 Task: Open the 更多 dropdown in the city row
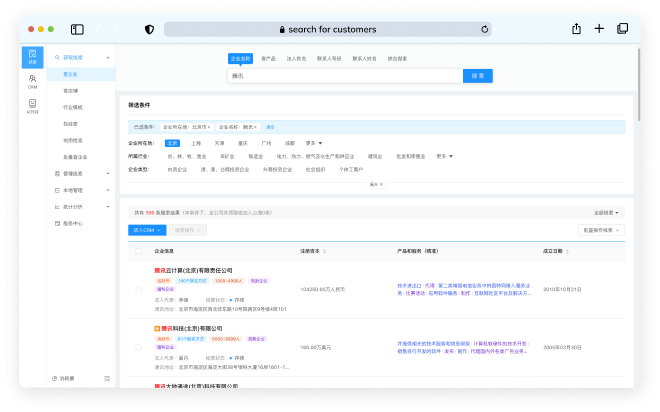(314, 143)
